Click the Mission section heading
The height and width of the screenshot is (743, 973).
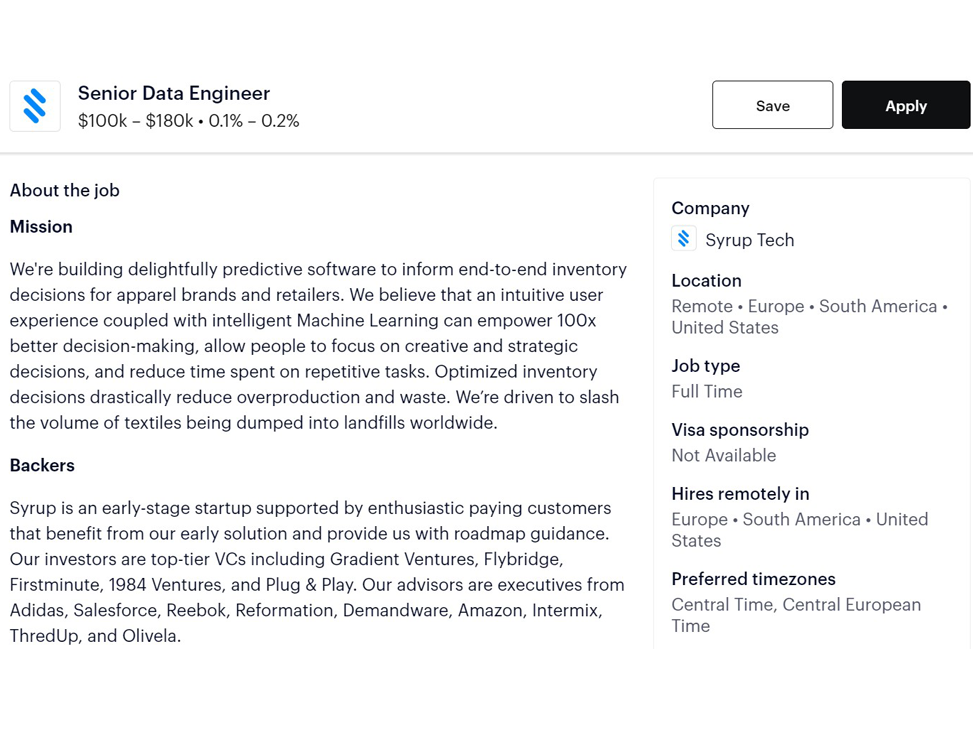coord(41,227)
